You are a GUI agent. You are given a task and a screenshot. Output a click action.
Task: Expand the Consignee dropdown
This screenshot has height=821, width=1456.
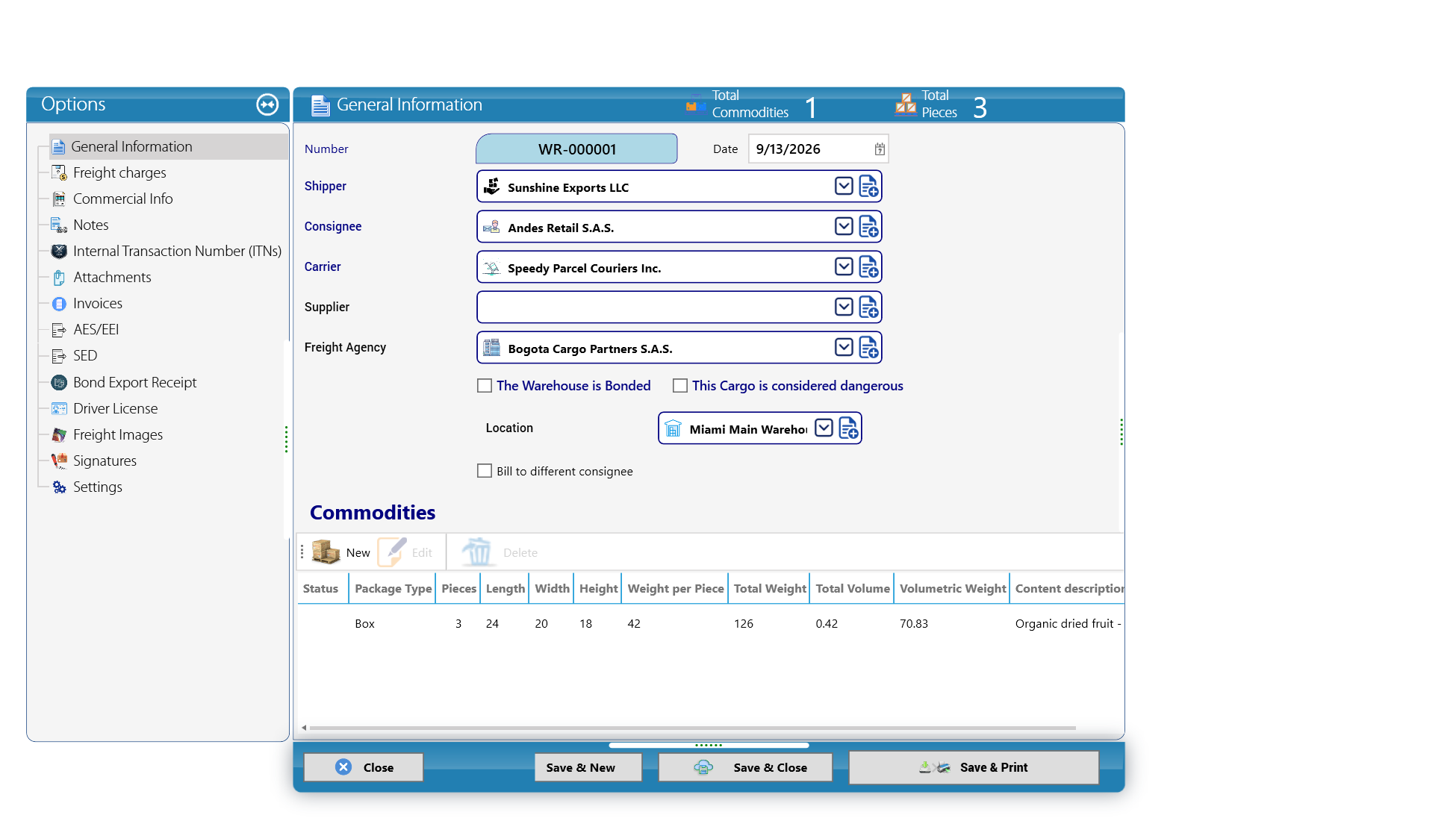[844, 227]
